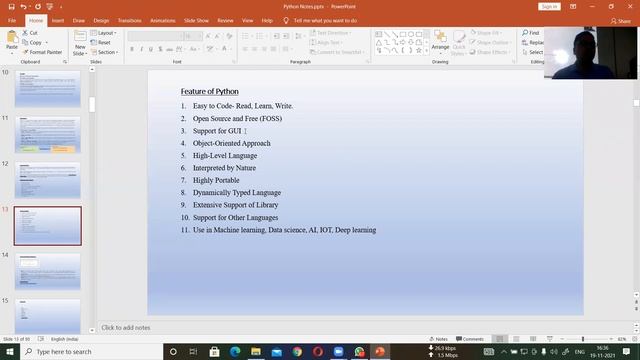This screenshot has width=640, height=360.
Task: Open Shape Effects dropdown
Action: (490, 52)
